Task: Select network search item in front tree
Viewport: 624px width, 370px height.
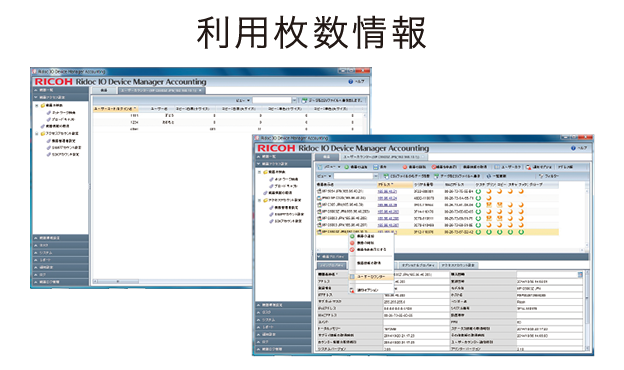Action: coord(286,179)
